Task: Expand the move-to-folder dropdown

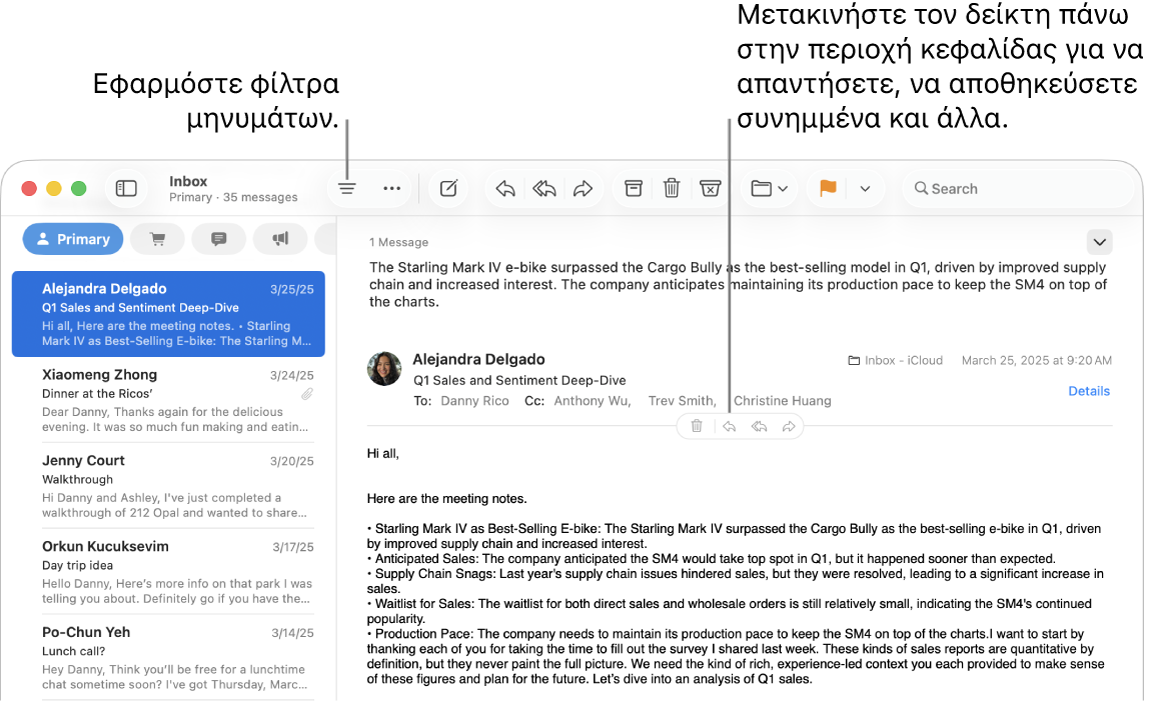Action: click(783, 188)
